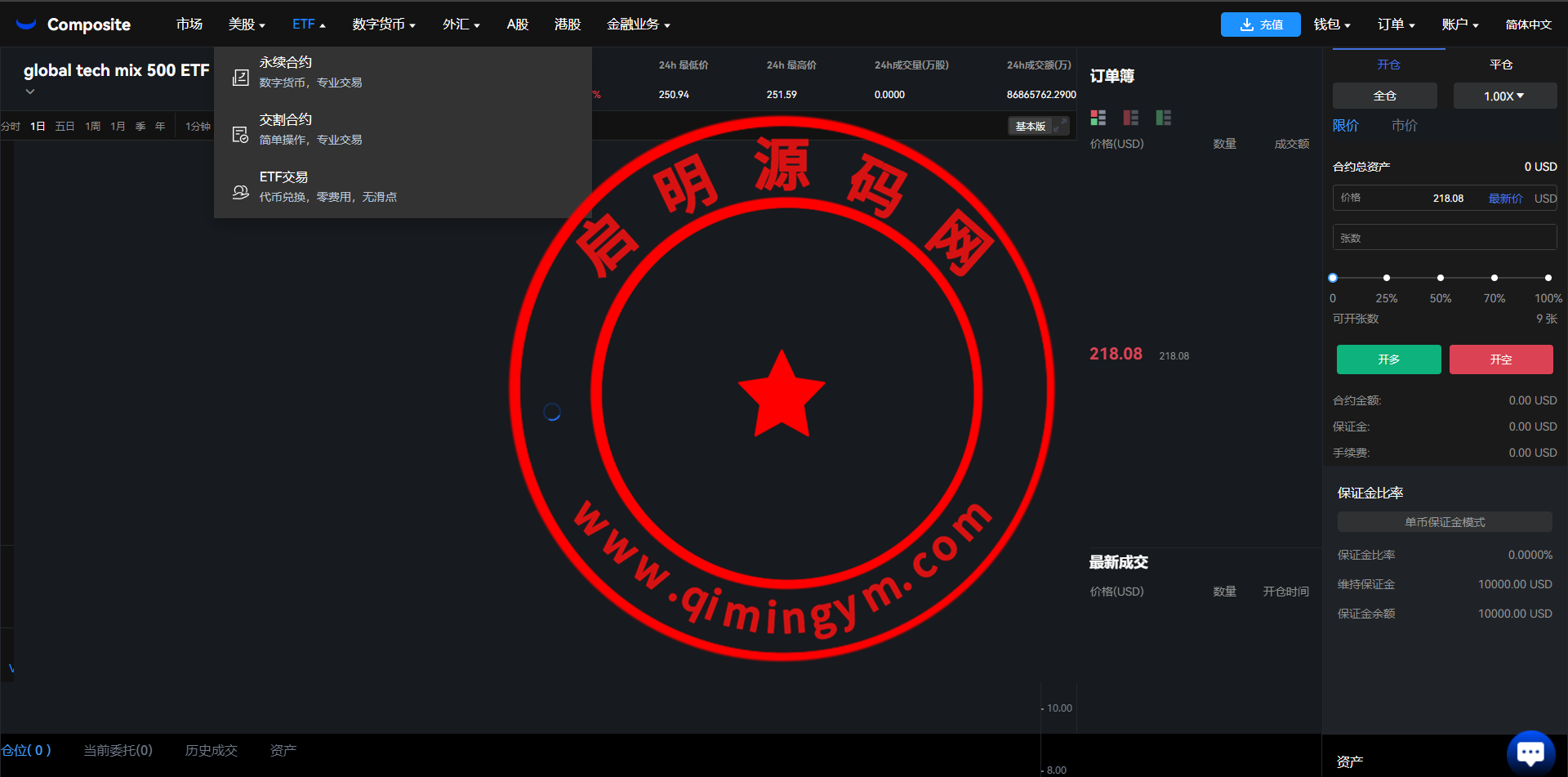Show sell-orders-only order book view
1568x777 pixels.
pyautogui.click(x=1130, y=118)
